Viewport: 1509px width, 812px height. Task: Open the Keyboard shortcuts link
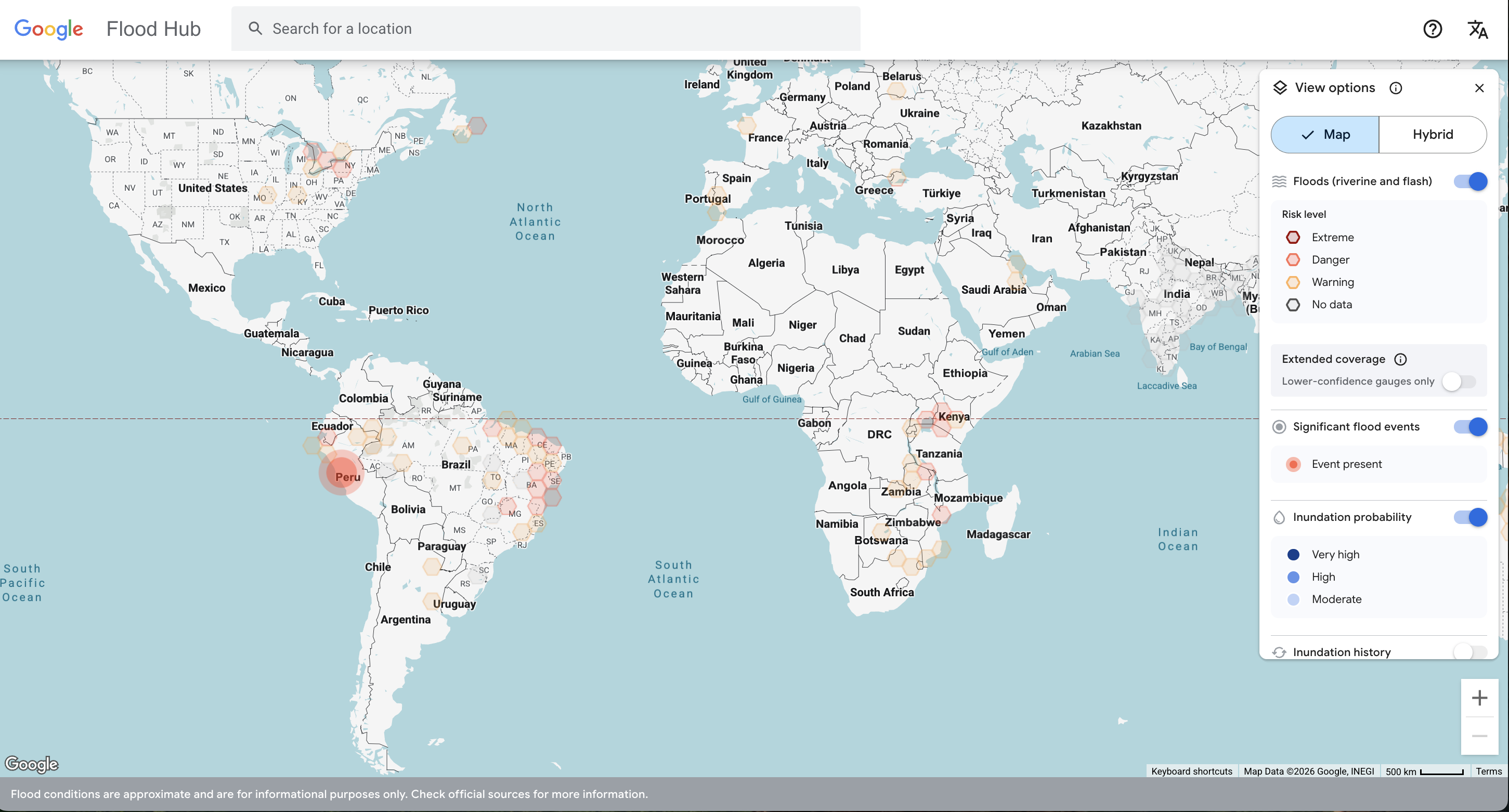pyautogui.click(x=1191, y=771)
